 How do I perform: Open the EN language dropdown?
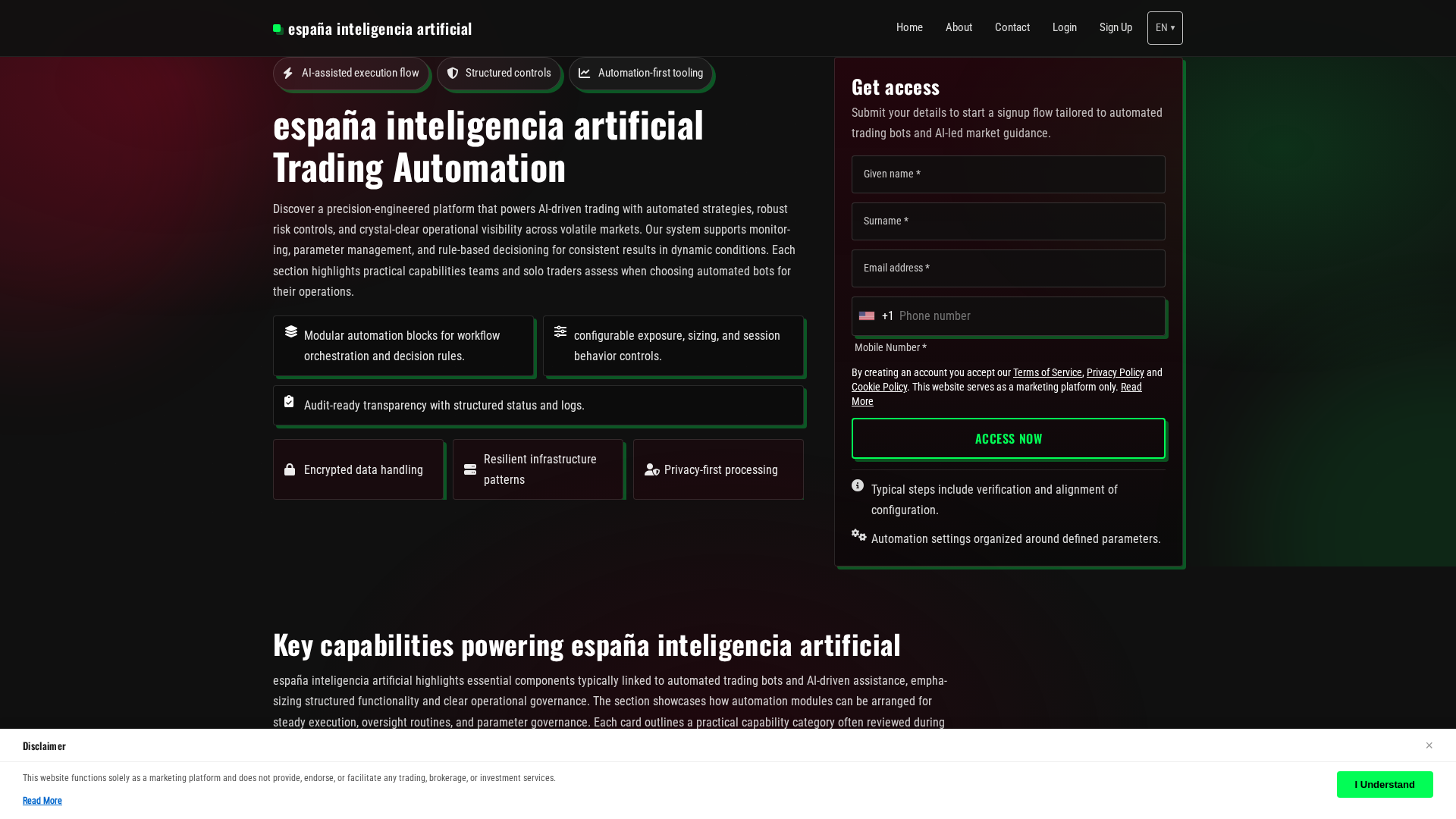(x=1165, y=28)
